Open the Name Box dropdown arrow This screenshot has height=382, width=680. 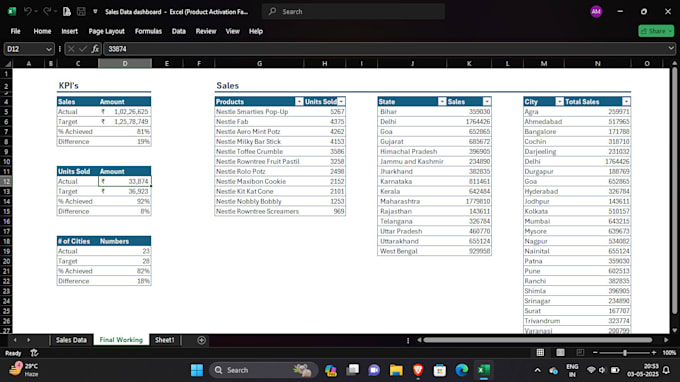pyautogui.click(x=49, y=49)
